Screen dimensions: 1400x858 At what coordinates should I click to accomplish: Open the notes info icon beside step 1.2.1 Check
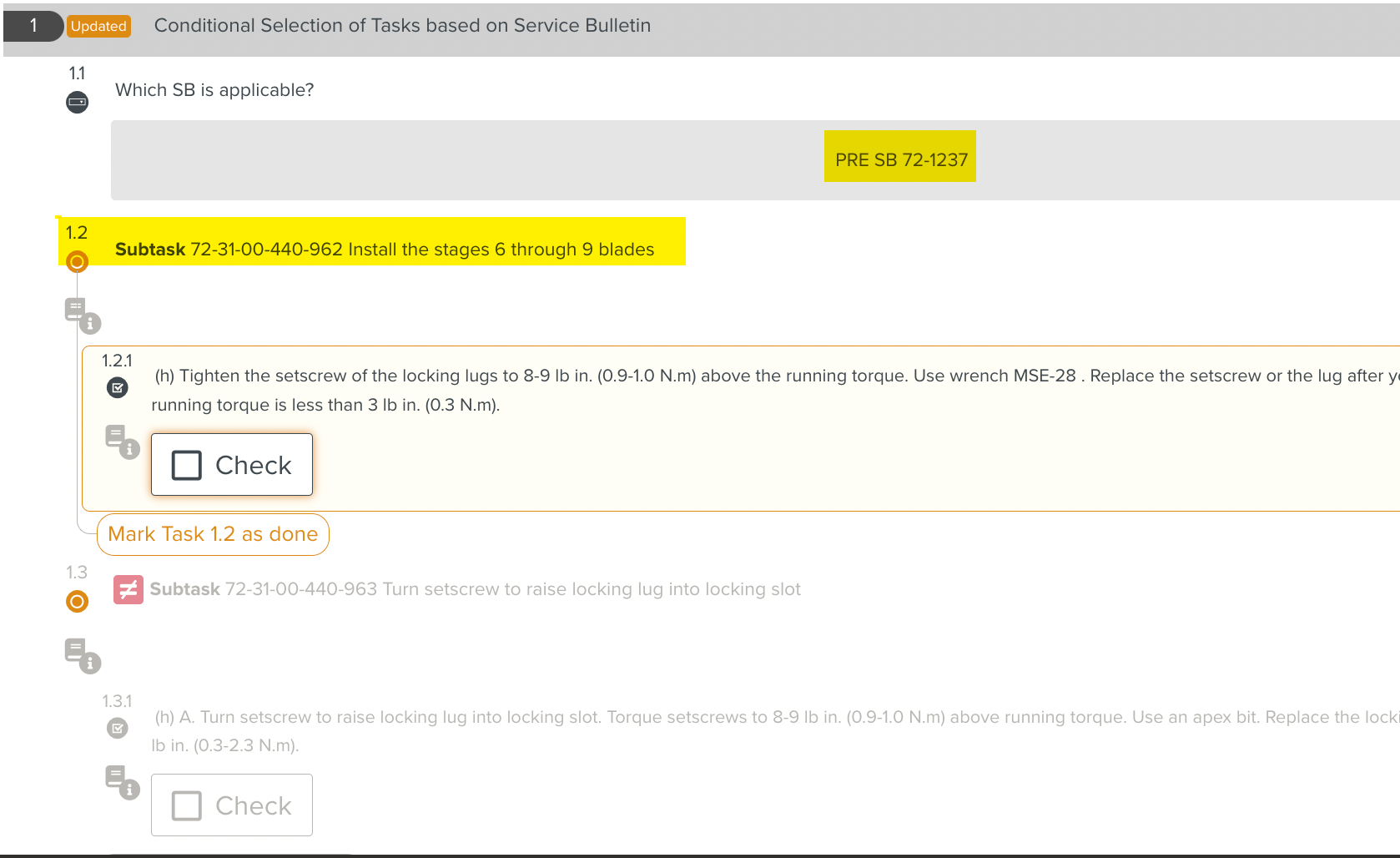[x=122, y=442]
